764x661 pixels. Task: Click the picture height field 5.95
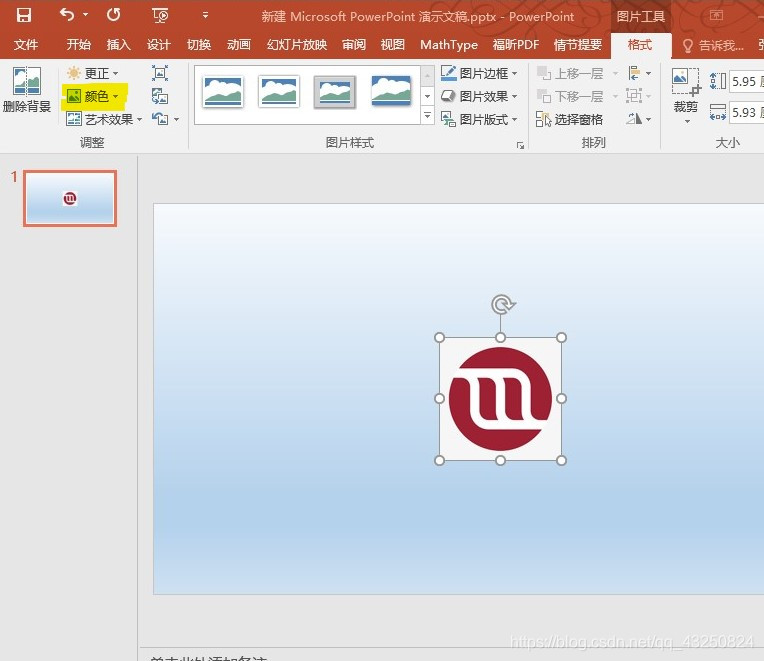point(746,81)
